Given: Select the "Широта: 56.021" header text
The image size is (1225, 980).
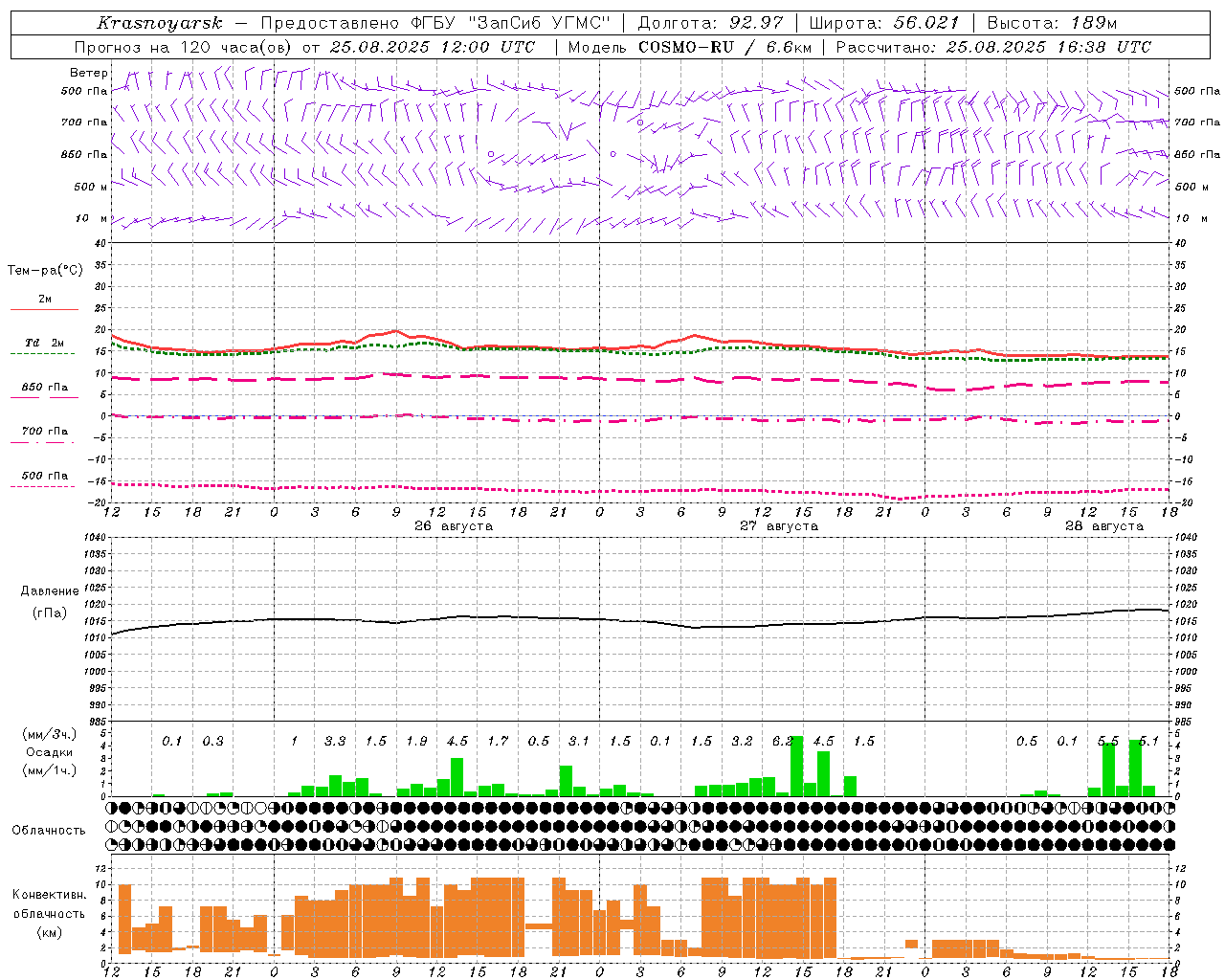Looking at the screenshot, I should tap(884, 23).
